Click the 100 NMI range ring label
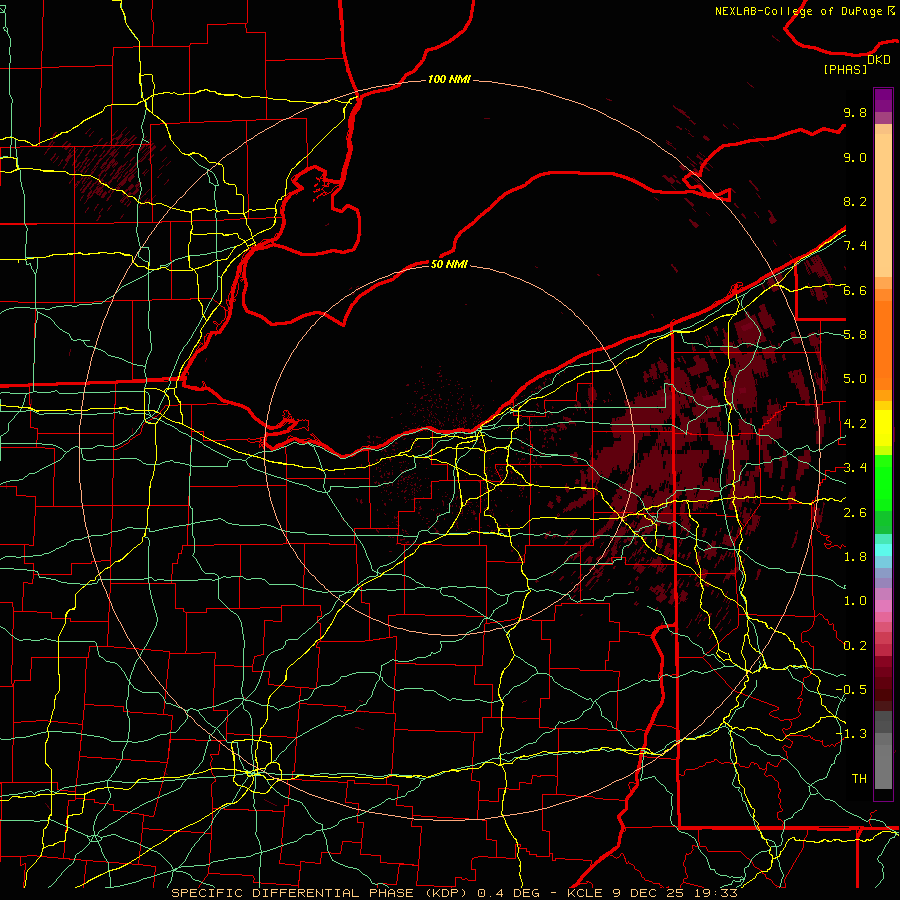The height and width of the screenshot is (900, 900). (x=449, y=79)
